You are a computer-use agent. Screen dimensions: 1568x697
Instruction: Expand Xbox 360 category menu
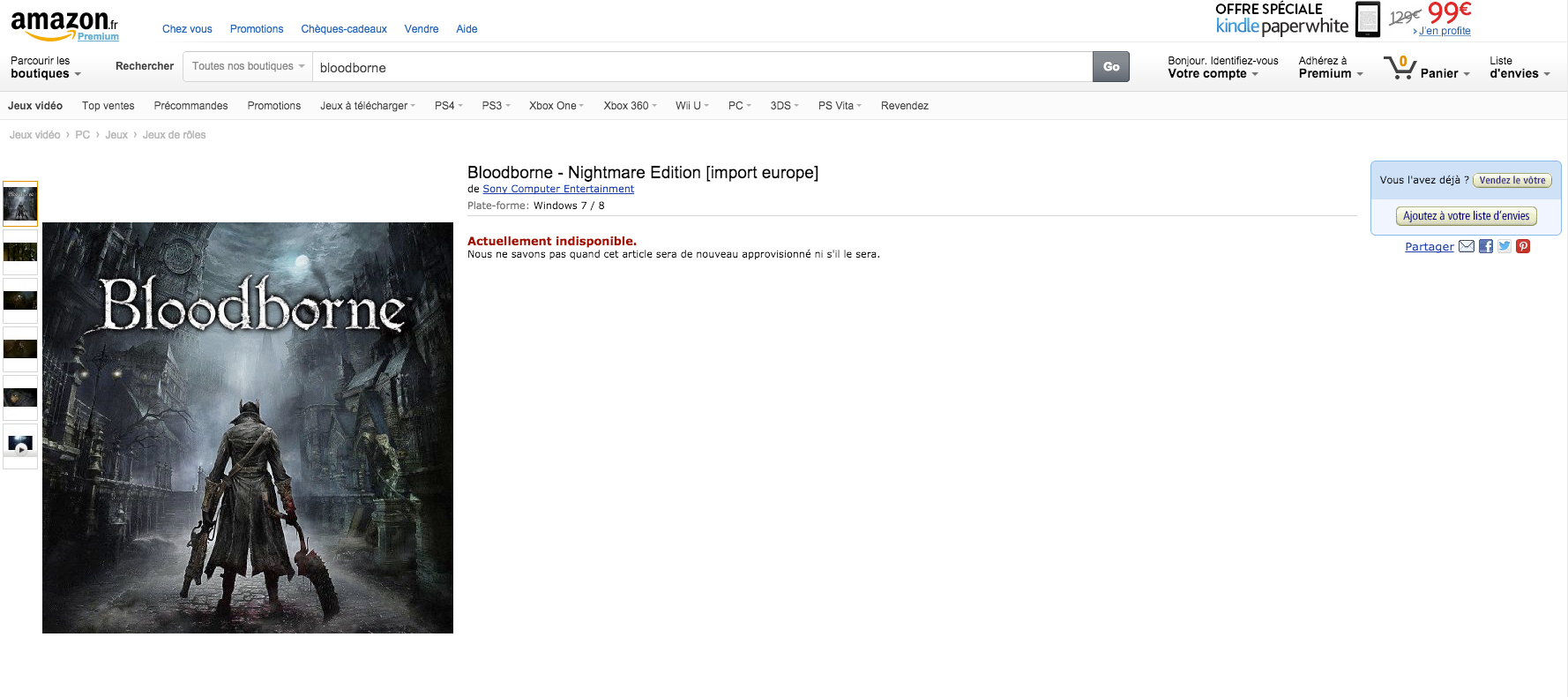pos(630,106)
